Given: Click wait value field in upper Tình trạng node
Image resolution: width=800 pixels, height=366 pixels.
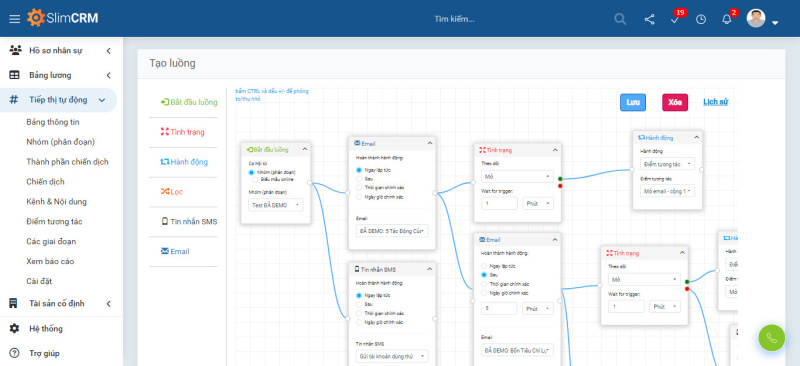Looking at the screenshot, I should 499,203.
